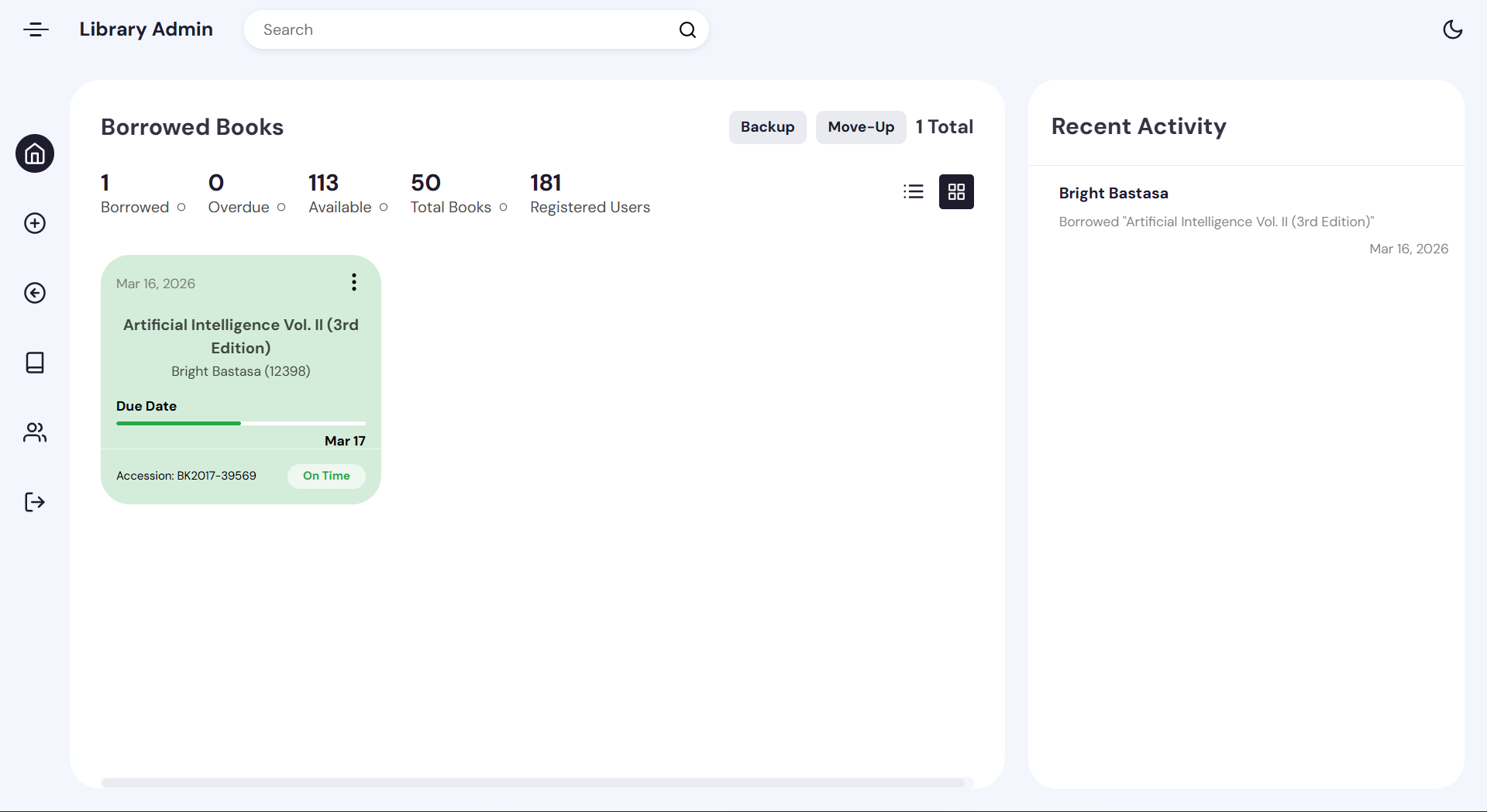
Task: Click the Move-Up button
Action: click(x=860, y=127)
